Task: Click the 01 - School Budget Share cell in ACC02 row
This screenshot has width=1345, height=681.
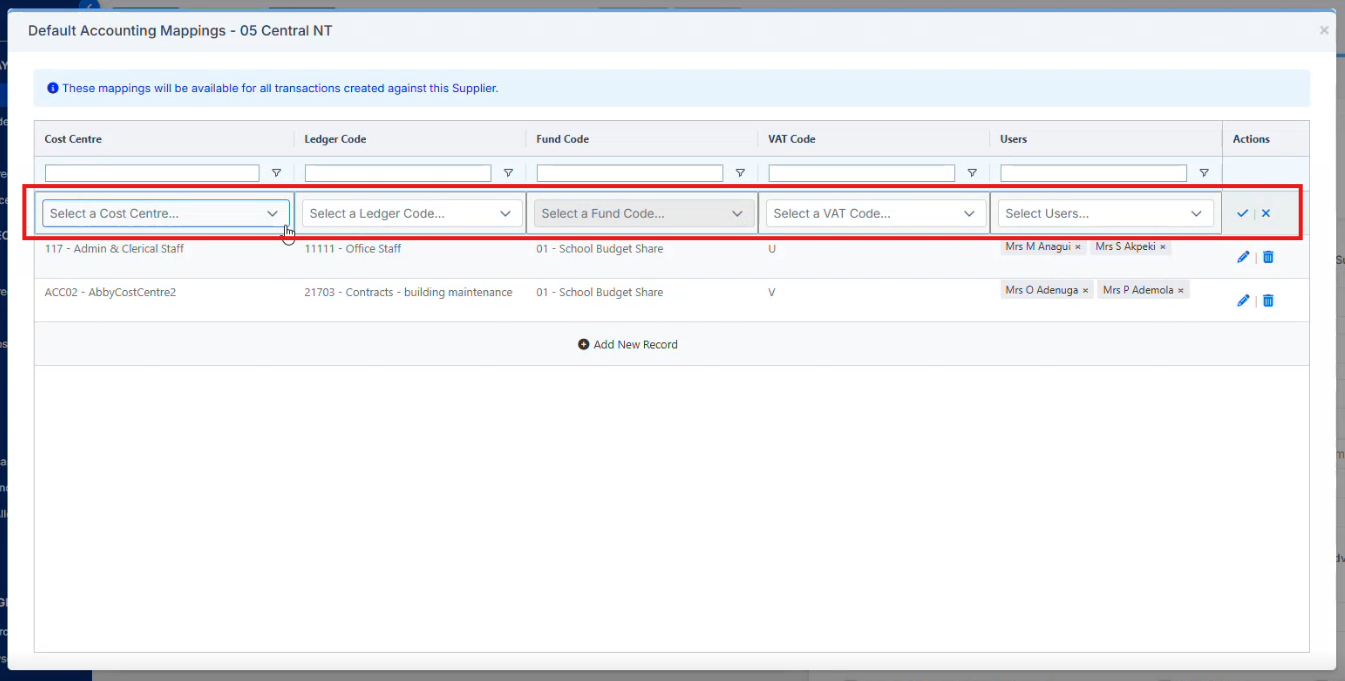Action: (x=600, y=292)
